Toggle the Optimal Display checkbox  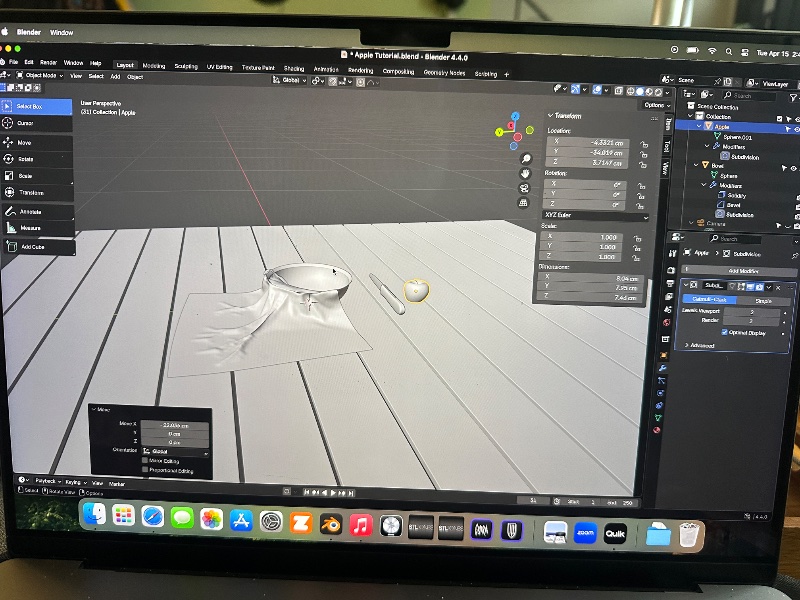(x=724, y=332)
